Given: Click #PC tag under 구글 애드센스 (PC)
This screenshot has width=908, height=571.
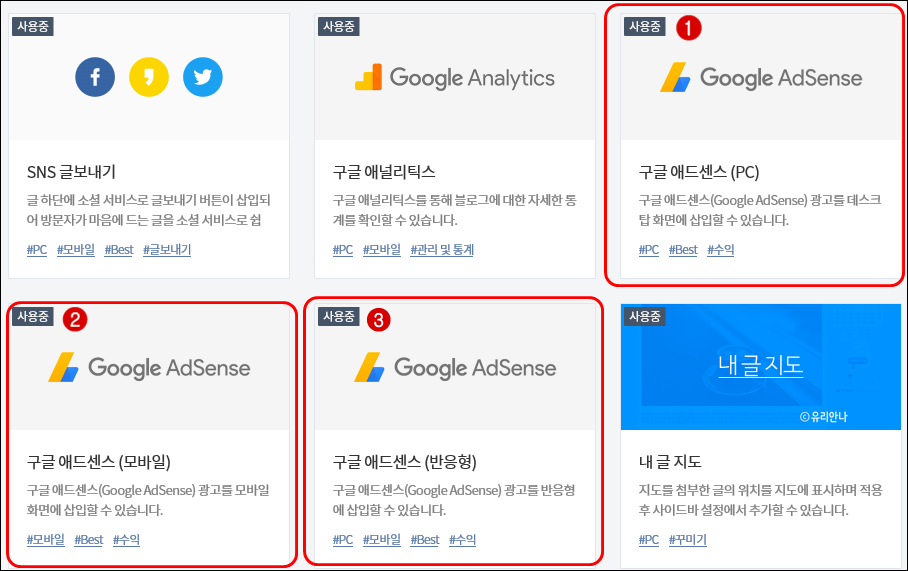Looking at the screenshot, I should point(649,250).
